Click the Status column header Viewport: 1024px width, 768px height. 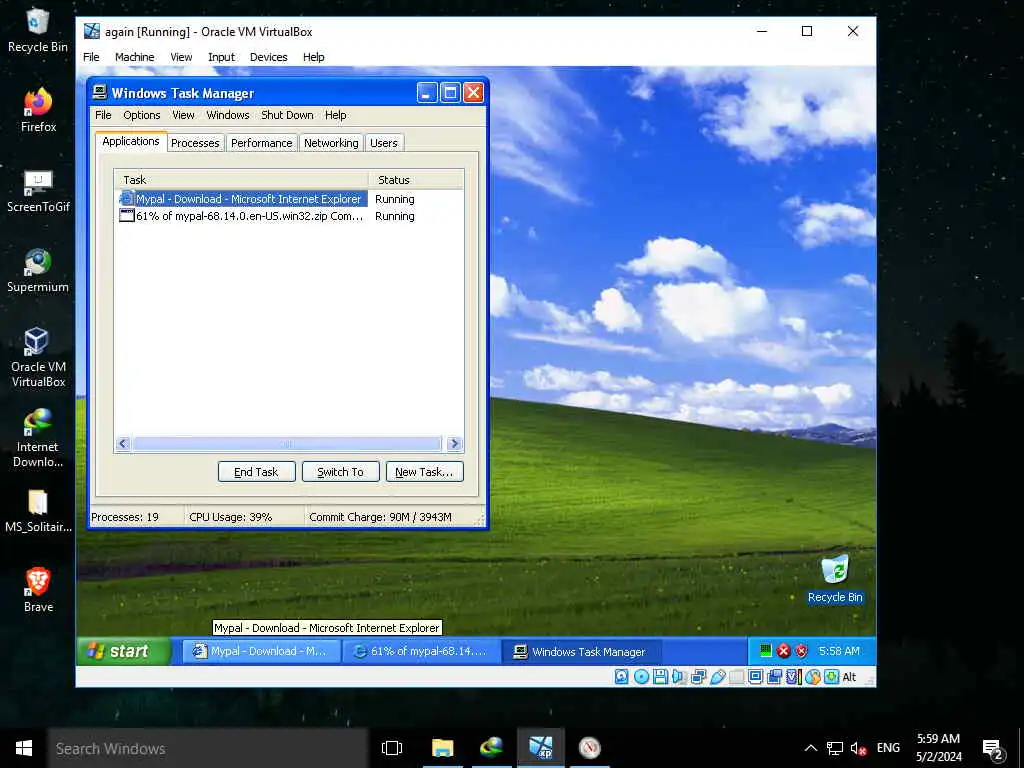(x=416, y=180)
